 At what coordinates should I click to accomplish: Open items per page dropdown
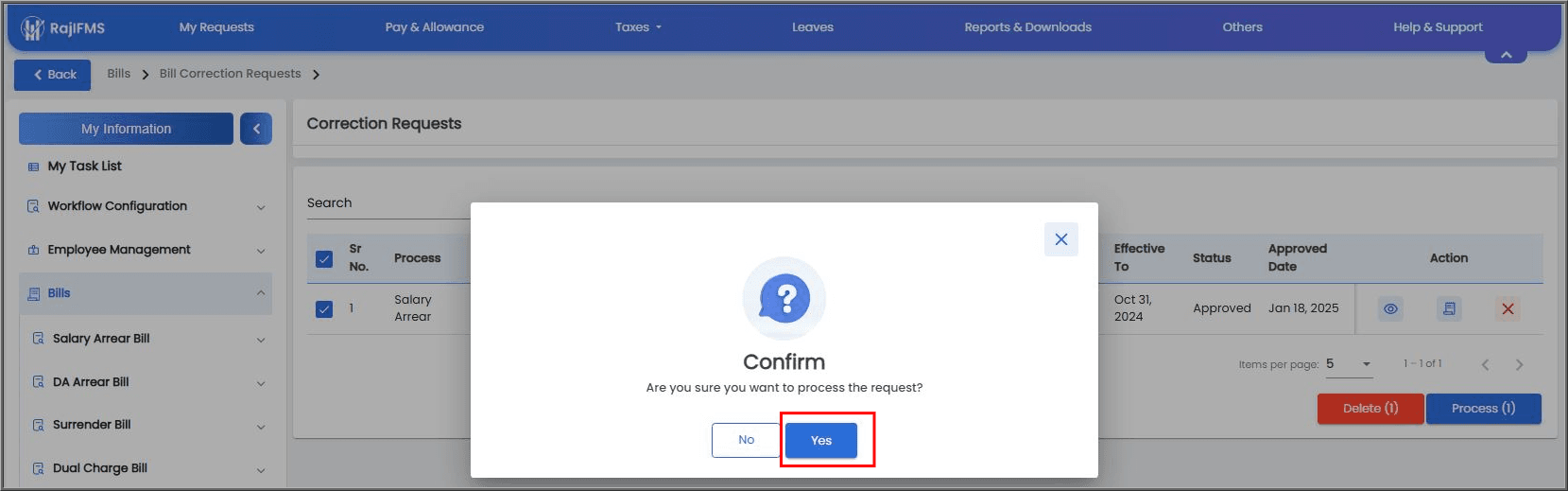1349,364
